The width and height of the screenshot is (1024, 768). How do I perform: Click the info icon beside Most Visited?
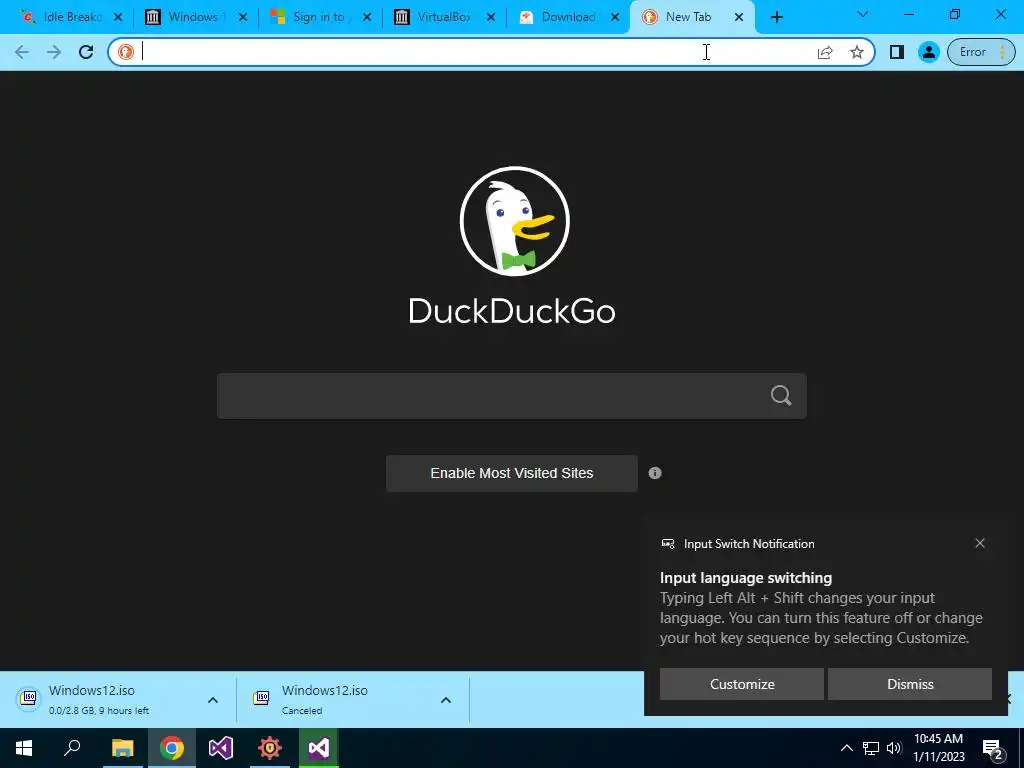655,473
